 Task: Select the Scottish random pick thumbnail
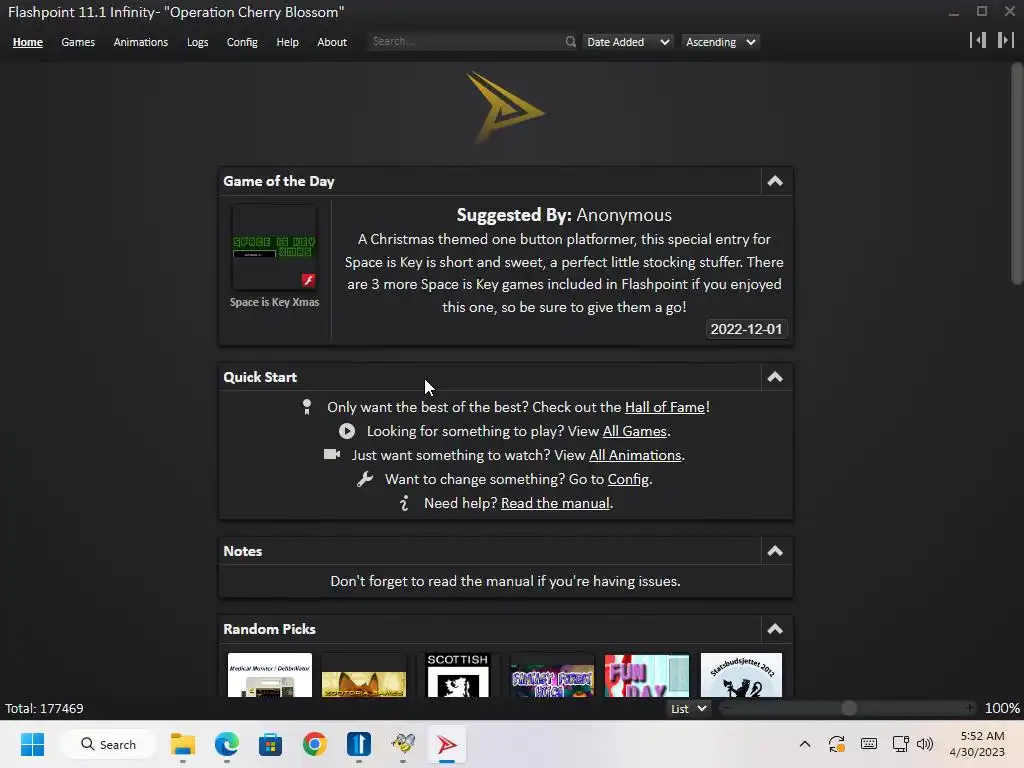tap(458, 675)
